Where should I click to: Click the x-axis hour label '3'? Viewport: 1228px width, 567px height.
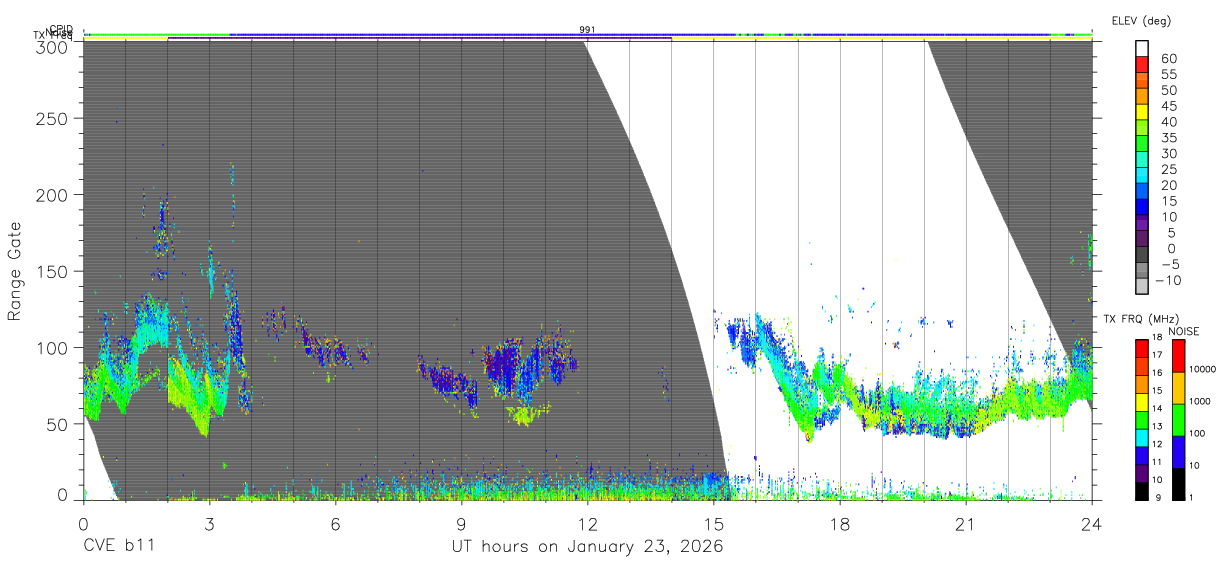click(209, 524)
